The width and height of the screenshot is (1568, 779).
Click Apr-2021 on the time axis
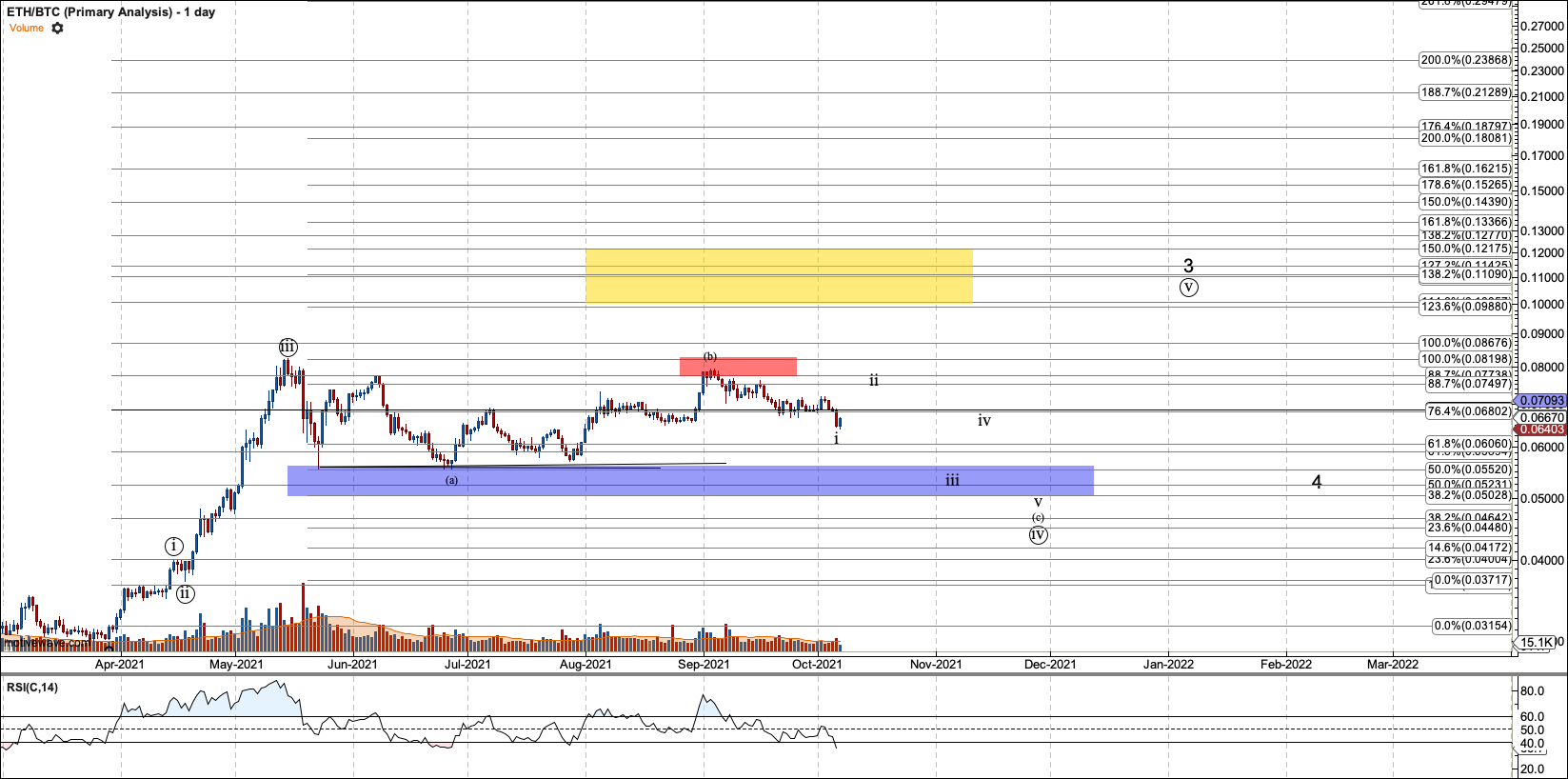pos(120,665)
